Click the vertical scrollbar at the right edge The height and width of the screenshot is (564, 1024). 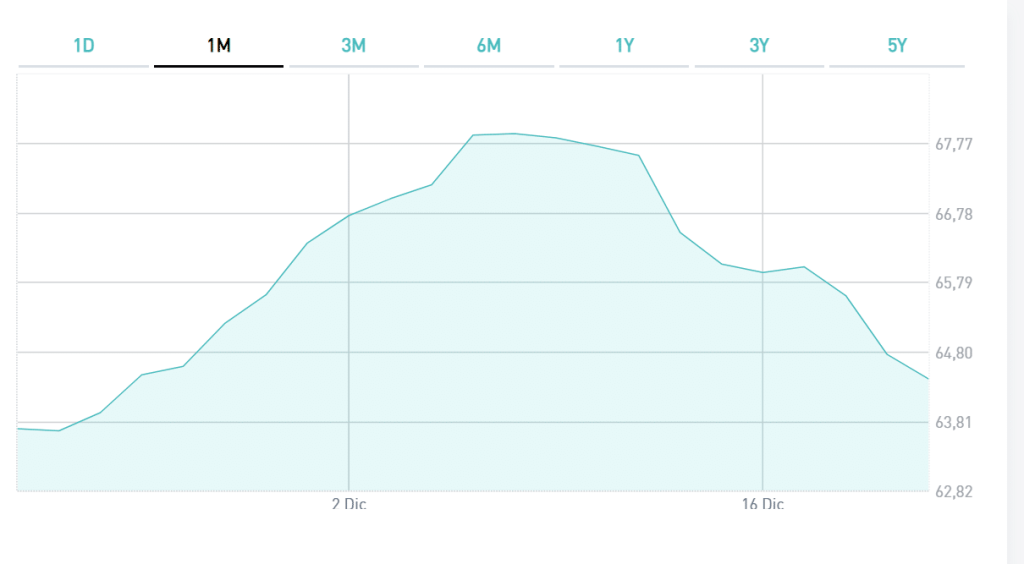pos(1015,282)
